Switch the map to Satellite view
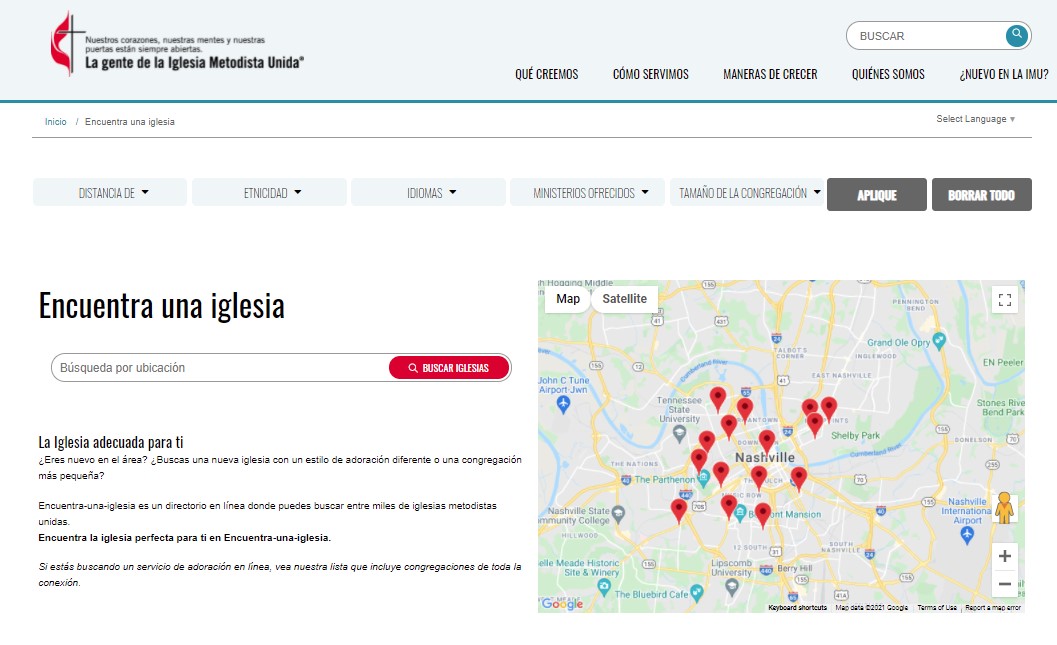Screen dimensions: 1057x645 click(624, 299)
